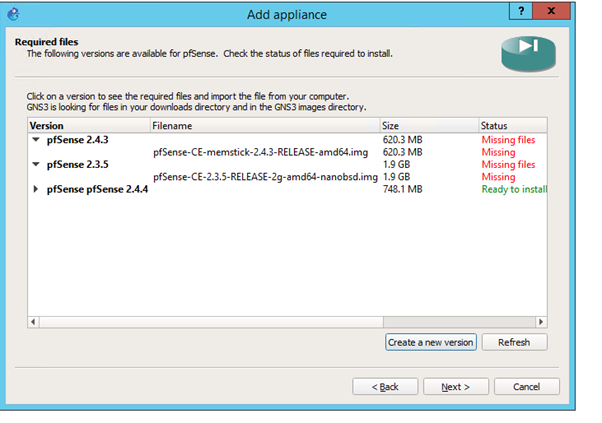This screenshot has width=602, height=423.
Task: Close the Add appliance dialog
Action: 551,11
